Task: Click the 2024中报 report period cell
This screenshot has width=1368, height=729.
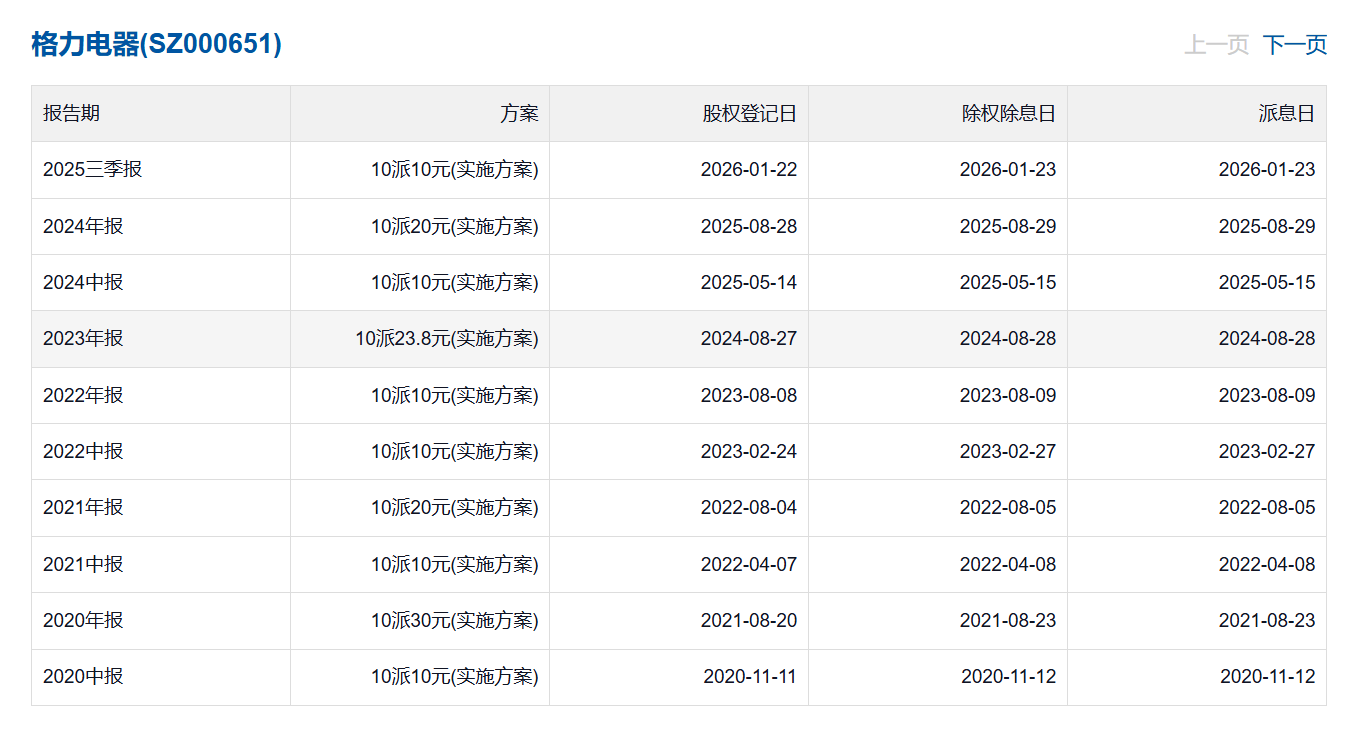Action: coord(83,282)
